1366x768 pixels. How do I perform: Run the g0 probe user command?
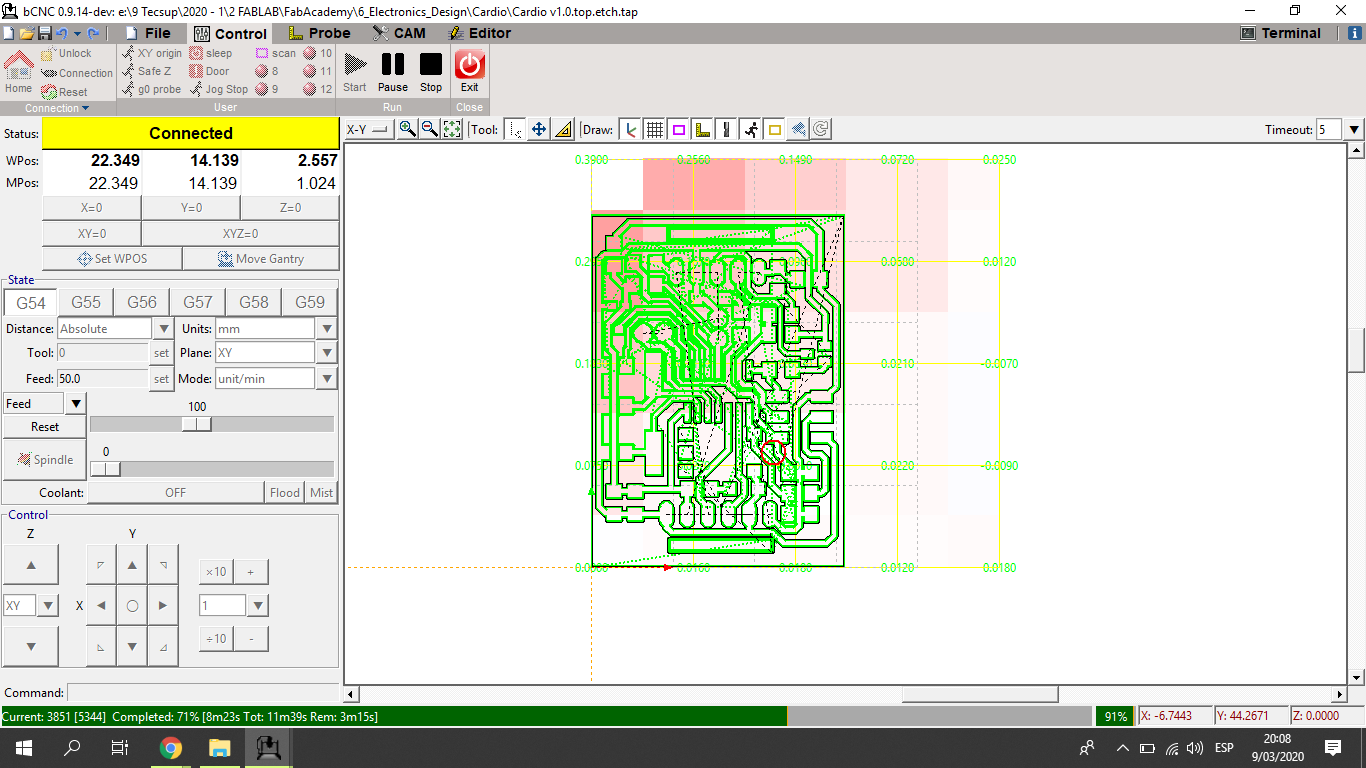pyautogui.click(x=151, y=89)
